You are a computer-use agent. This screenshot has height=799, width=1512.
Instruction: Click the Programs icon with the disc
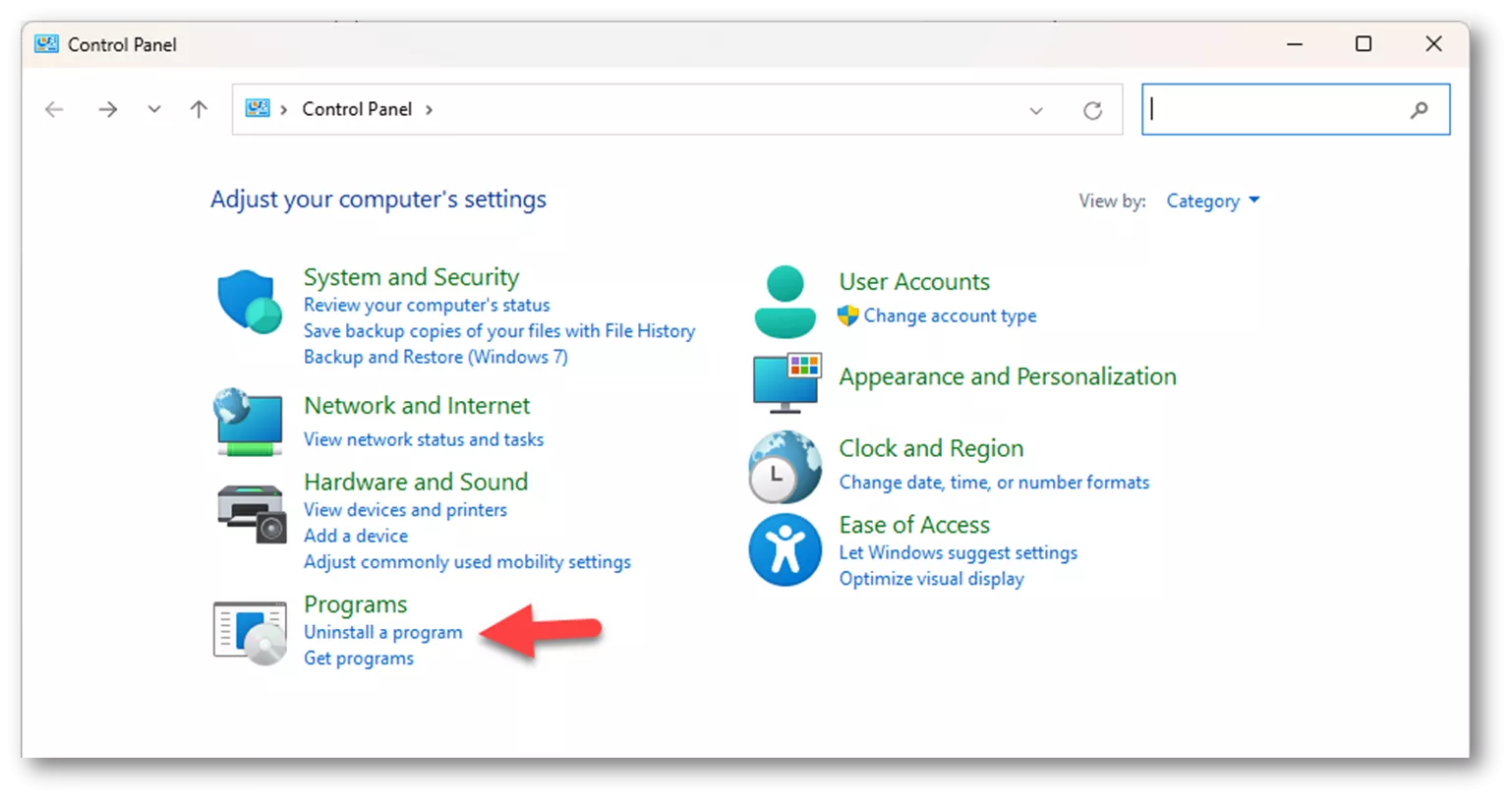point(249,630)
